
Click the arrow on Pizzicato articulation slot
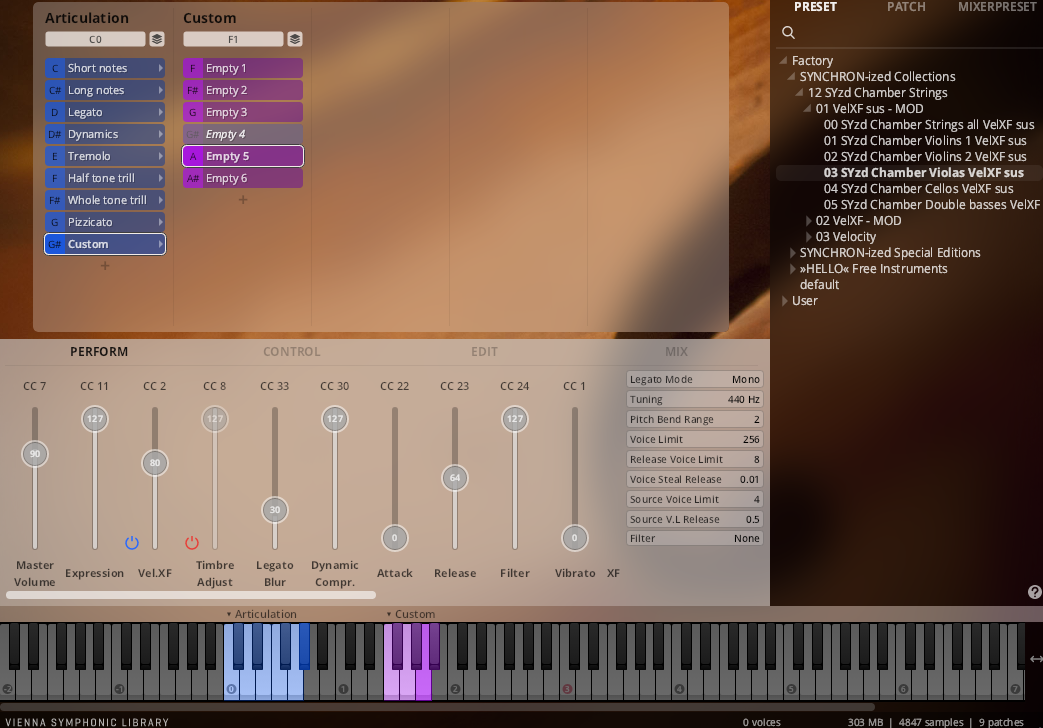pos(160,222)
